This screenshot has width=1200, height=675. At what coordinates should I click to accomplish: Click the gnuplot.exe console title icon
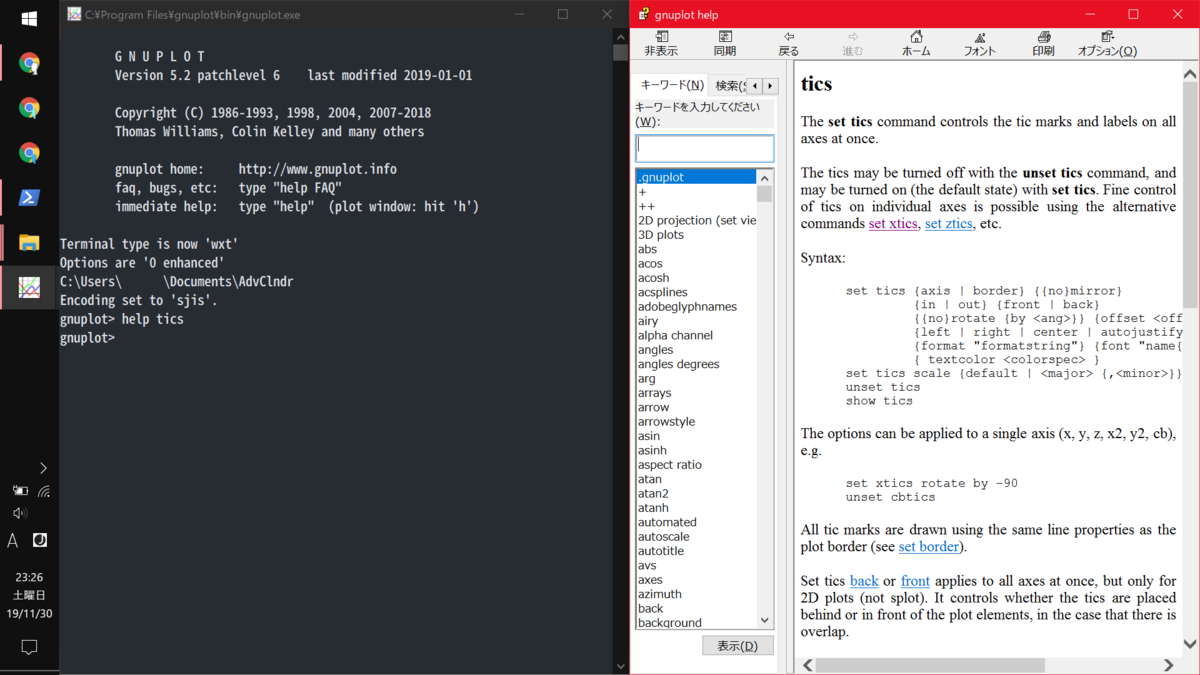coord(74,14)
